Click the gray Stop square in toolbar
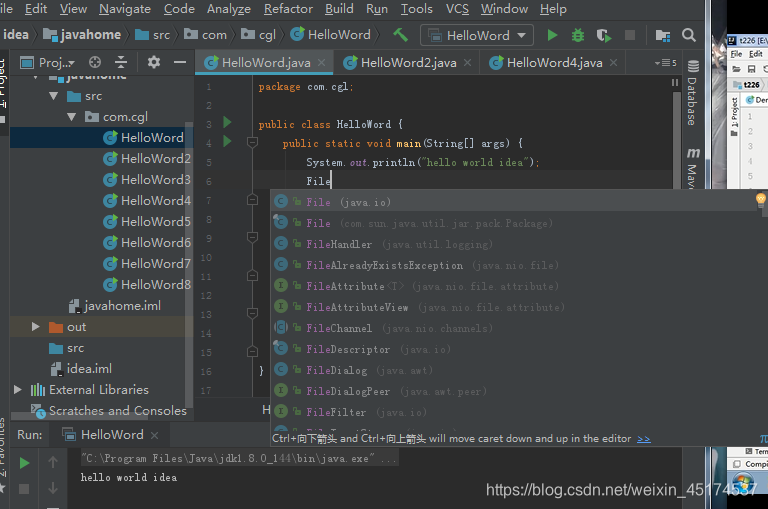Screen dimensions: 768x509 click(630, 35)
